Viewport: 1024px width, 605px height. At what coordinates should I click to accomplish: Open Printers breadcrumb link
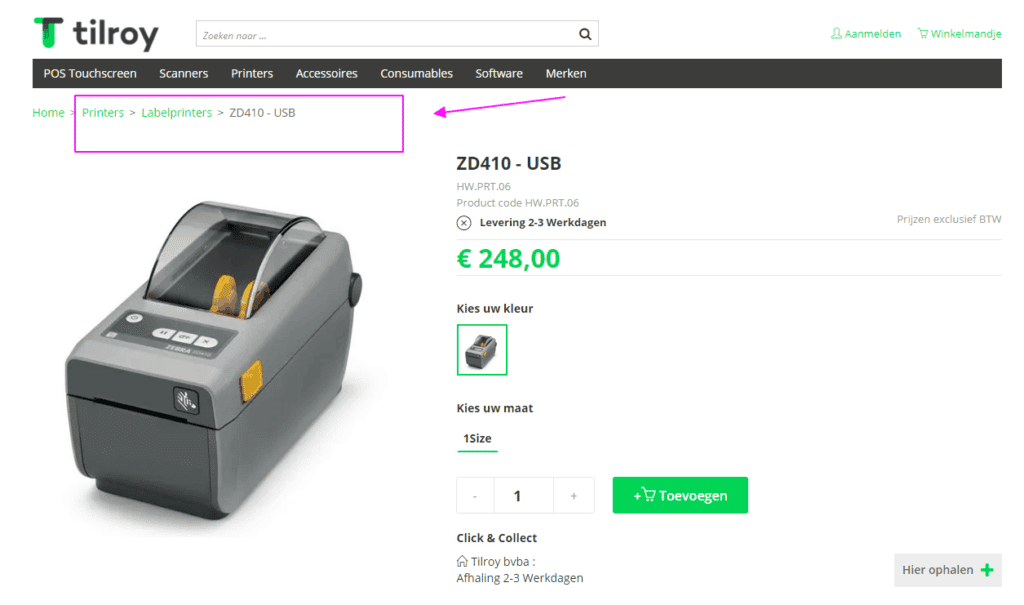coord(103,112)
